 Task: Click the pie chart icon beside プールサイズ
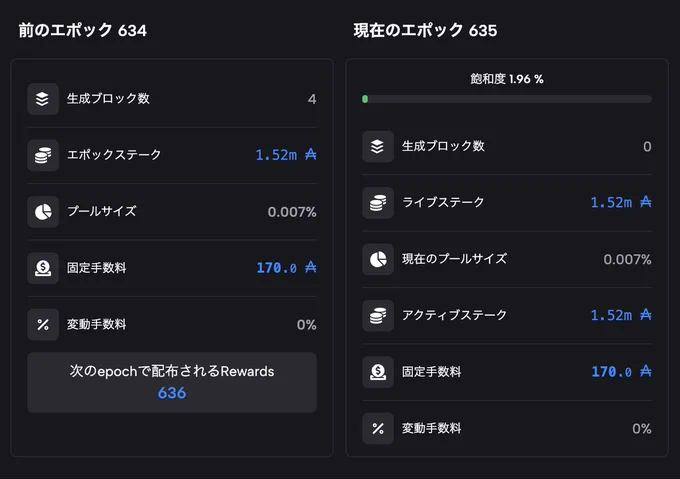[42, 212]
